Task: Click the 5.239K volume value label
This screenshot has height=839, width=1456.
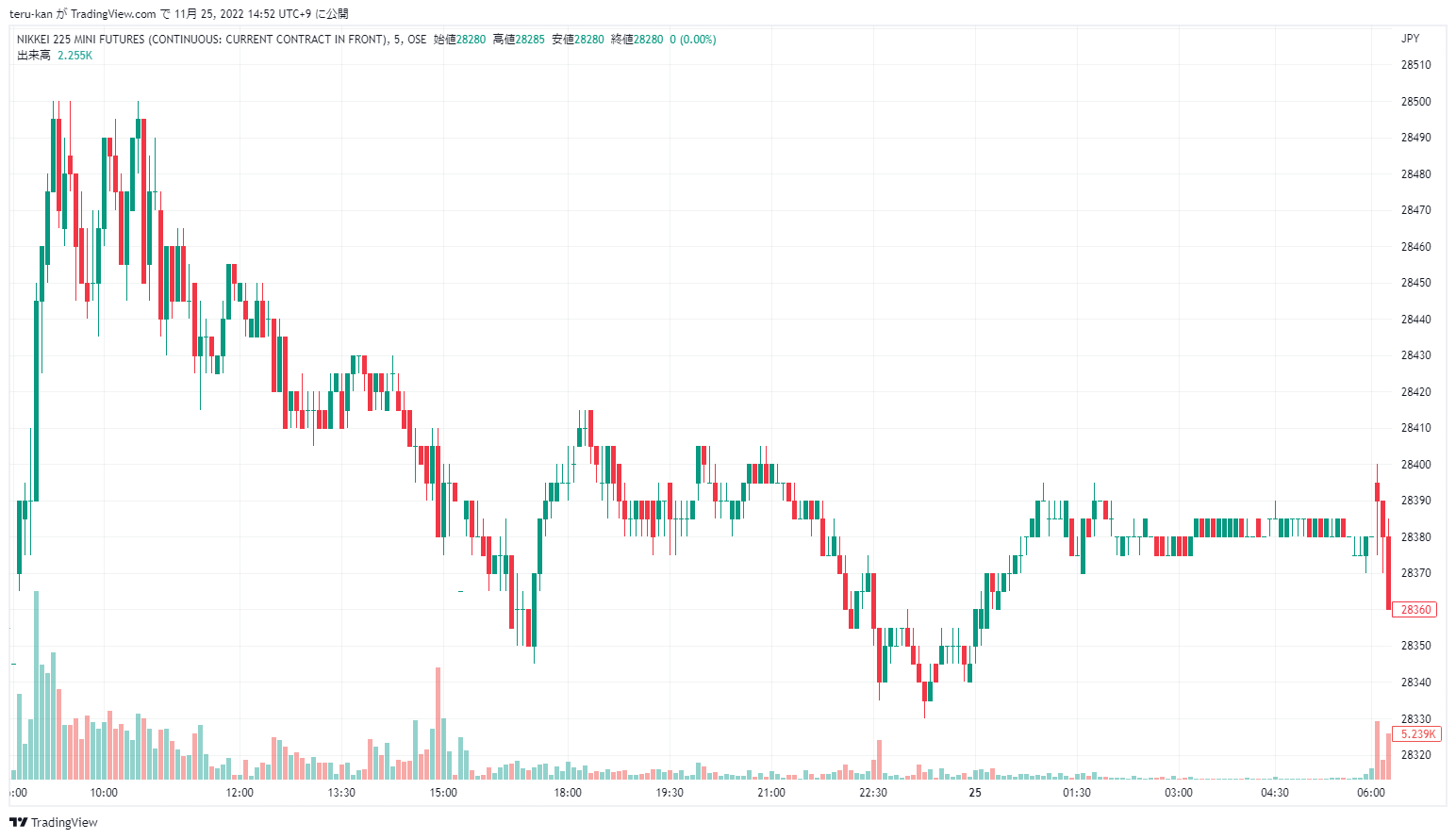Action: pos(1416,734)
